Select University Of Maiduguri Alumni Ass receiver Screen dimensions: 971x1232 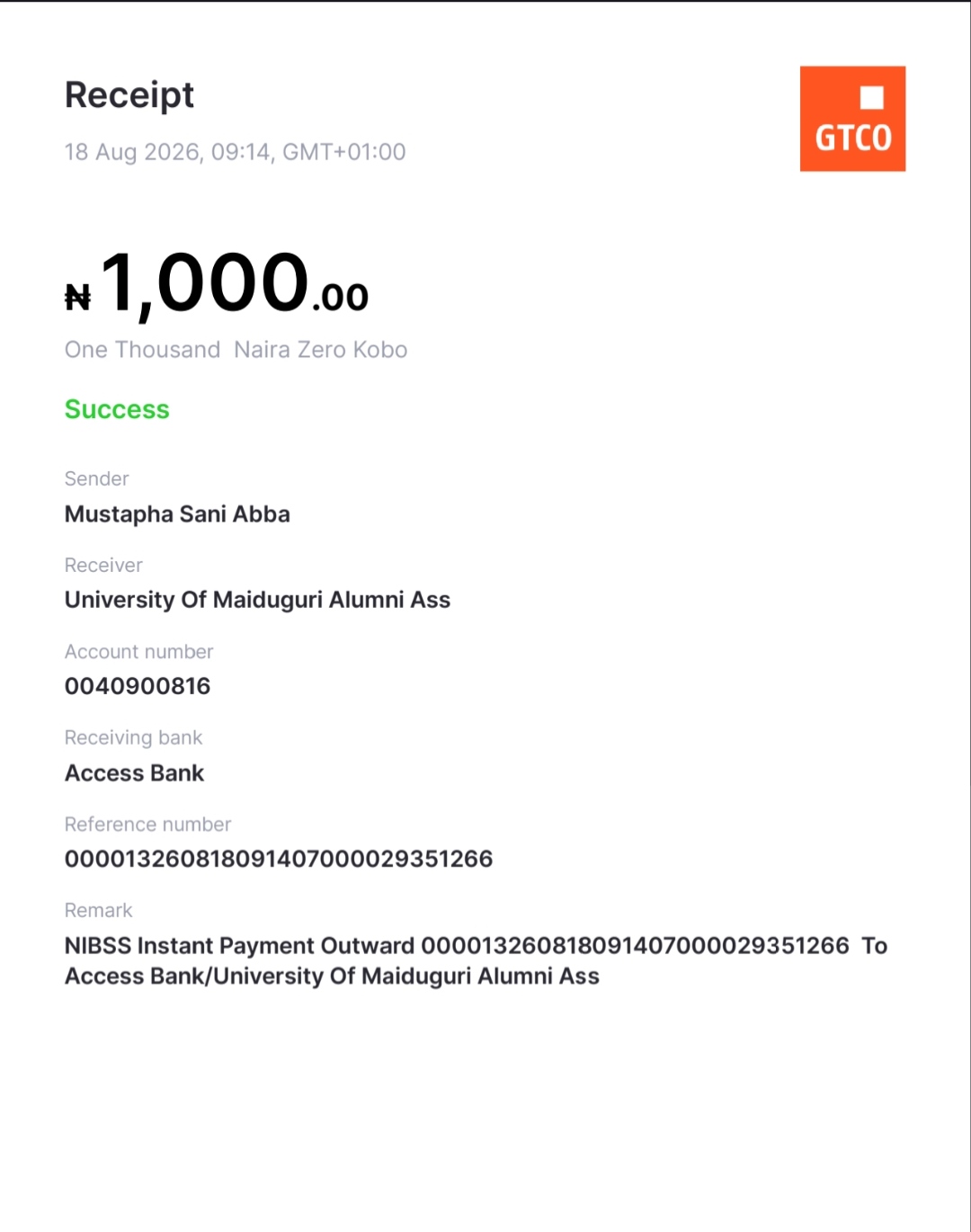pyautogui.click(x=257, y=600)
